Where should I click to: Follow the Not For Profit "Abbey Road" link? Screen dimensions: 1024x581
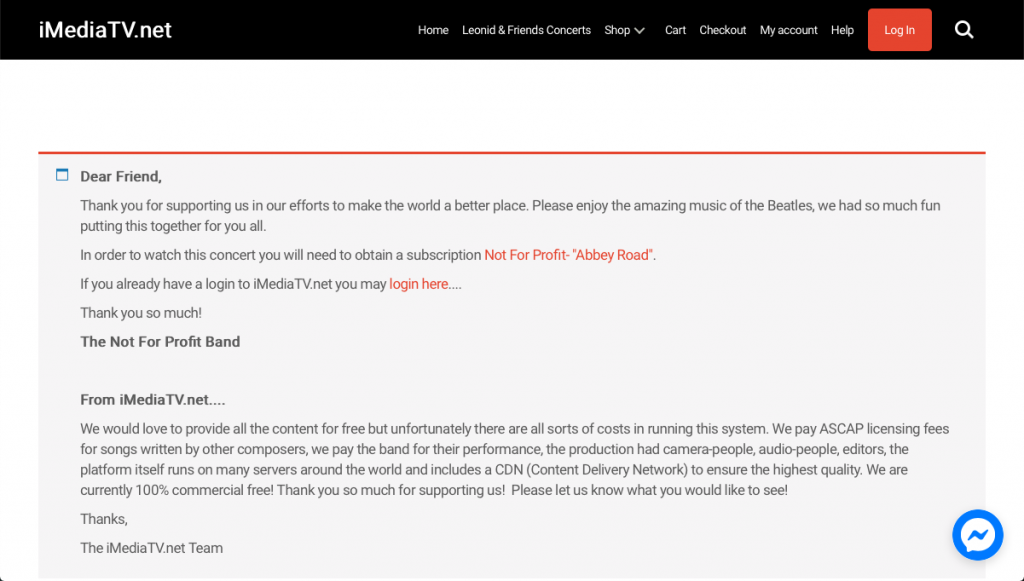tap(569, 255)
